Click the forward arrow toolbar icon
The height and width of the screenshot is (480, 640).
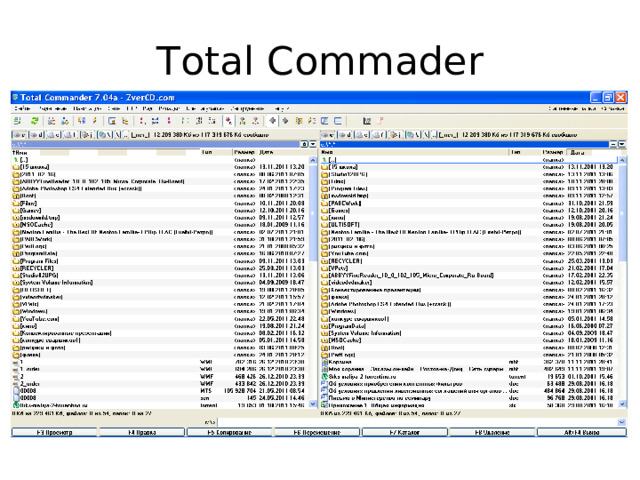[x=286, y=121]
